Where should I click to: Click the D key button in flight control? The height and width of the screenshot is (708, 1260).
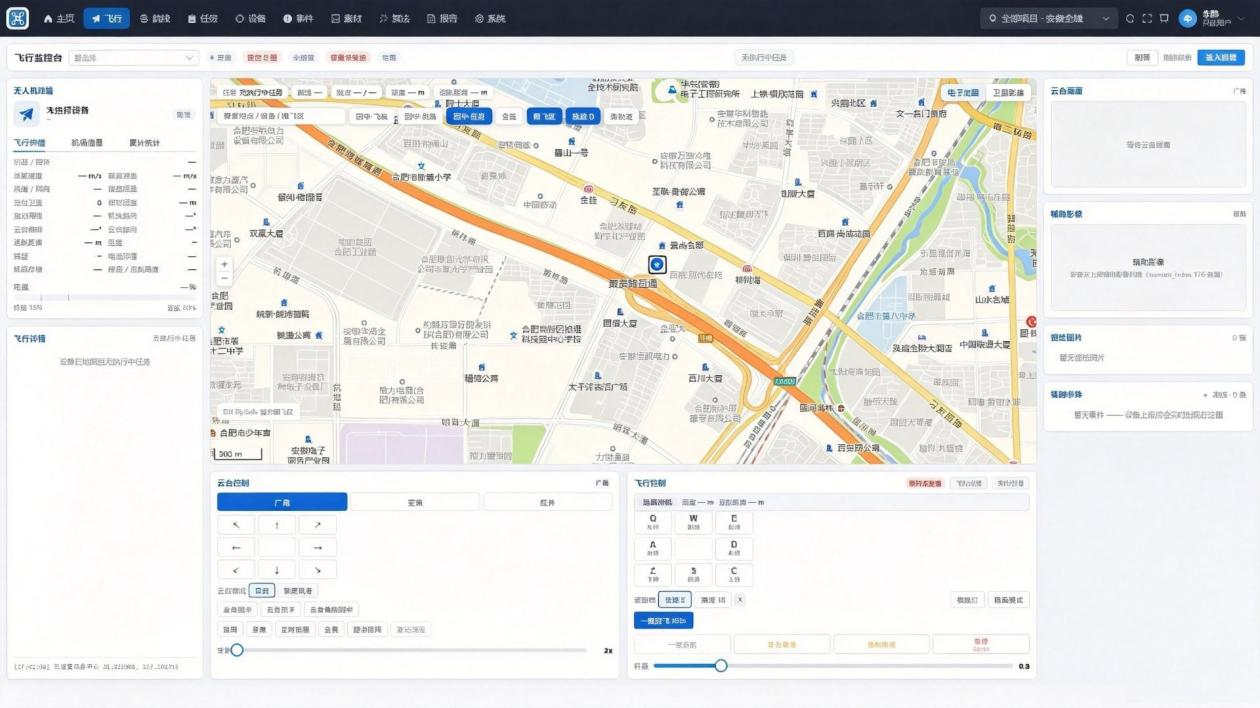coord(734,548)
